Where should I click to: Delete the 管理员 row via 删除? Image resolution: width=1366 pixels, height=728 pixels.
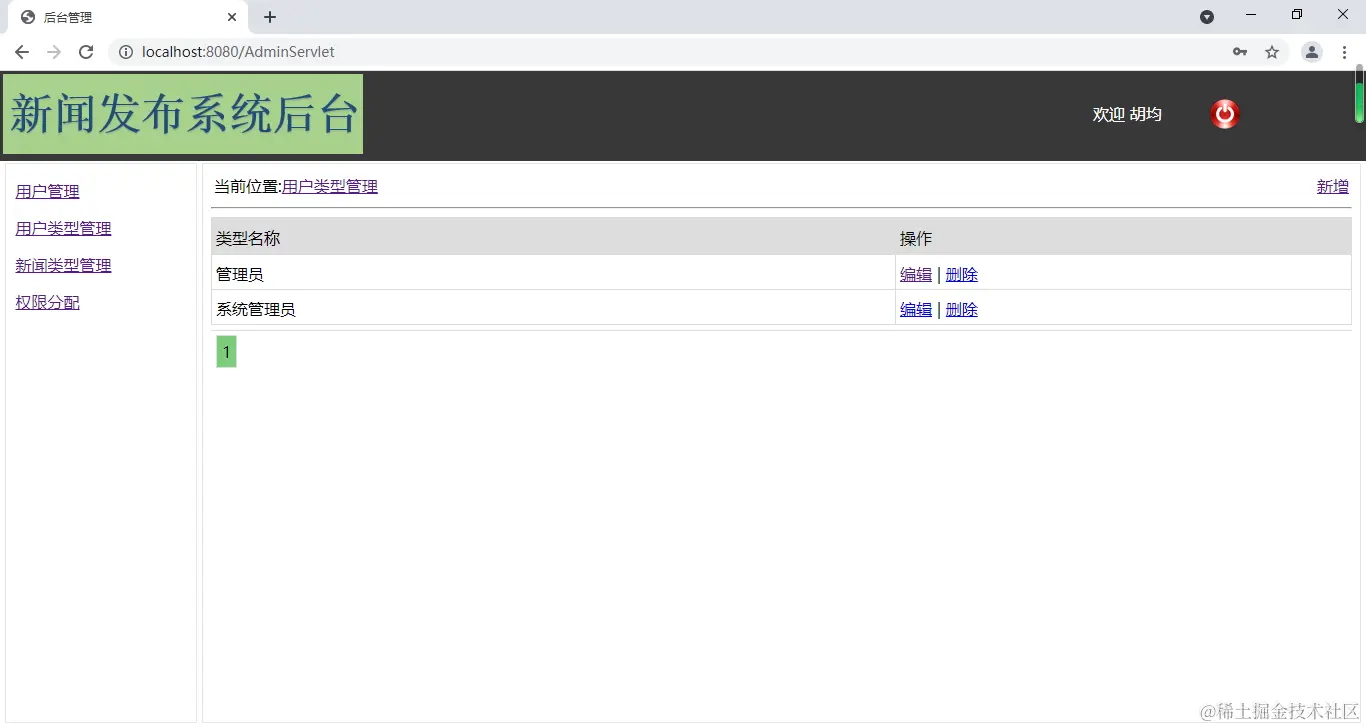962,274
